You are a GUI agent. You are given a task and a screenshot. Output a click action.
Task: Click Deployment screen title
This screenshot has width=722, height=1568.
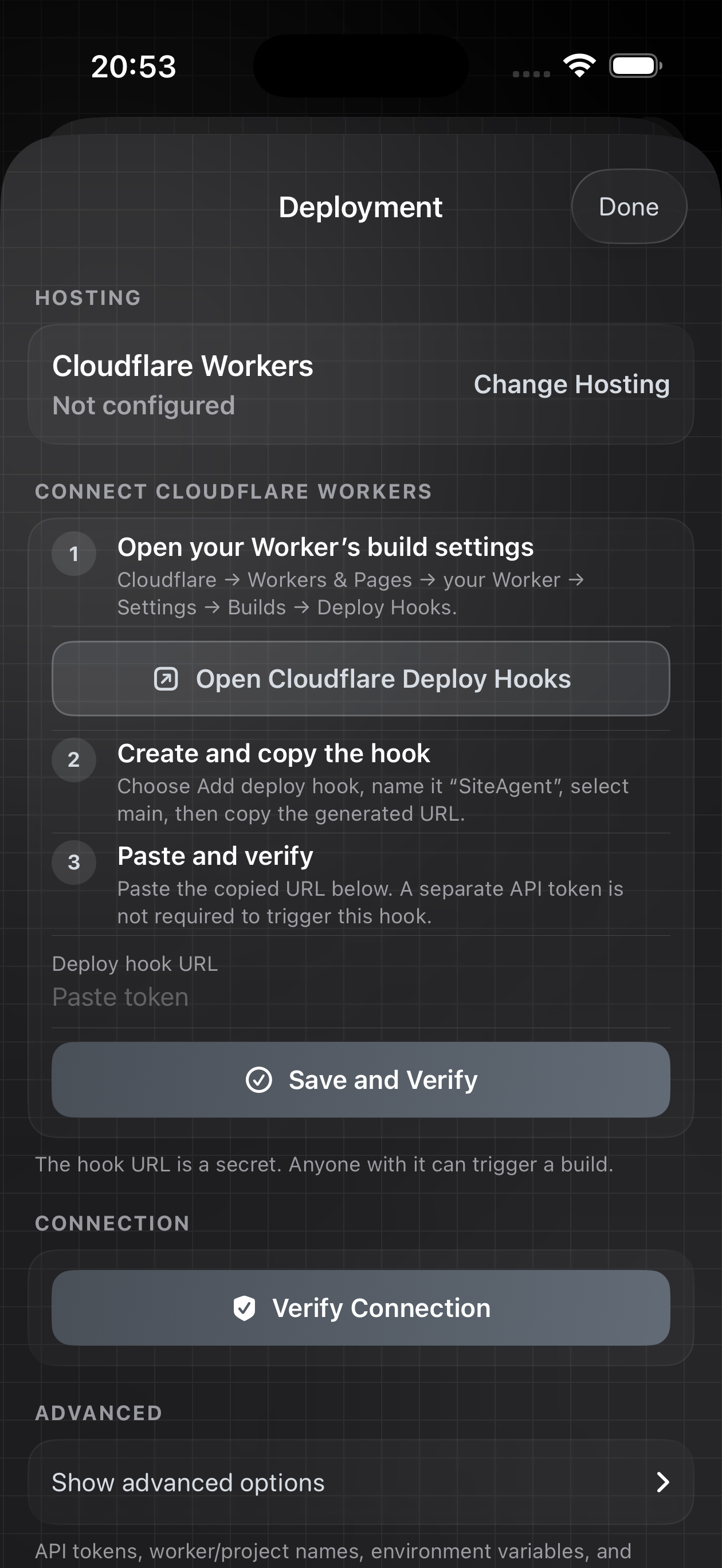tap(360, 207)
